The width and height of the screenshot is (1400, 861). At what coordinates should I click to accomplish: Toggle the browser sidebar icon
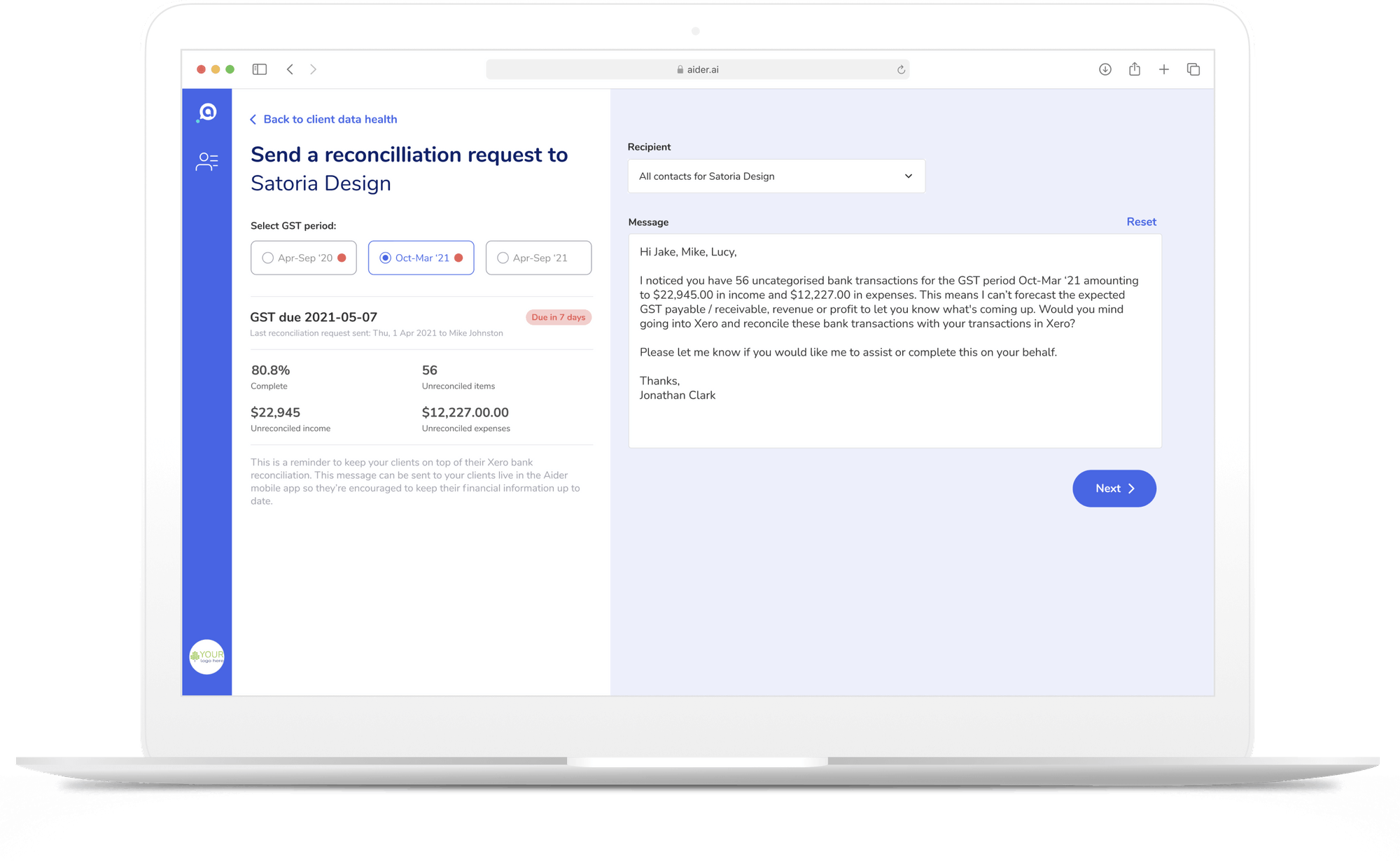tap(259, 69)
